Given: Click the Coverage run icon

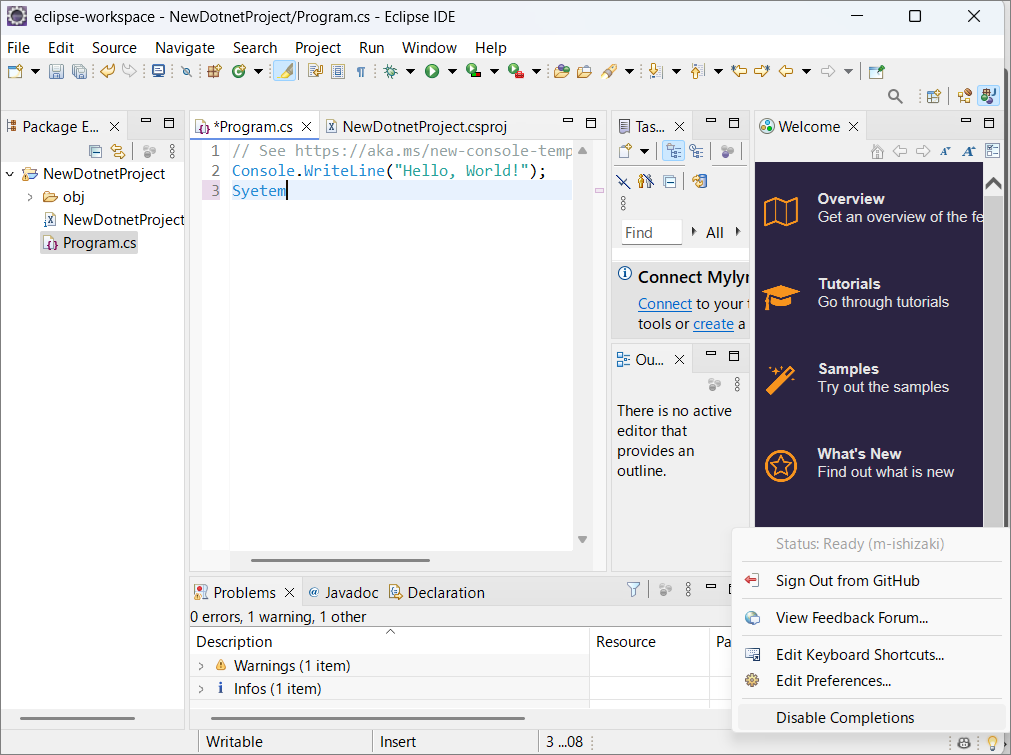Looking at the screenshot, I should pyautogui.click(x=473, y=71).
